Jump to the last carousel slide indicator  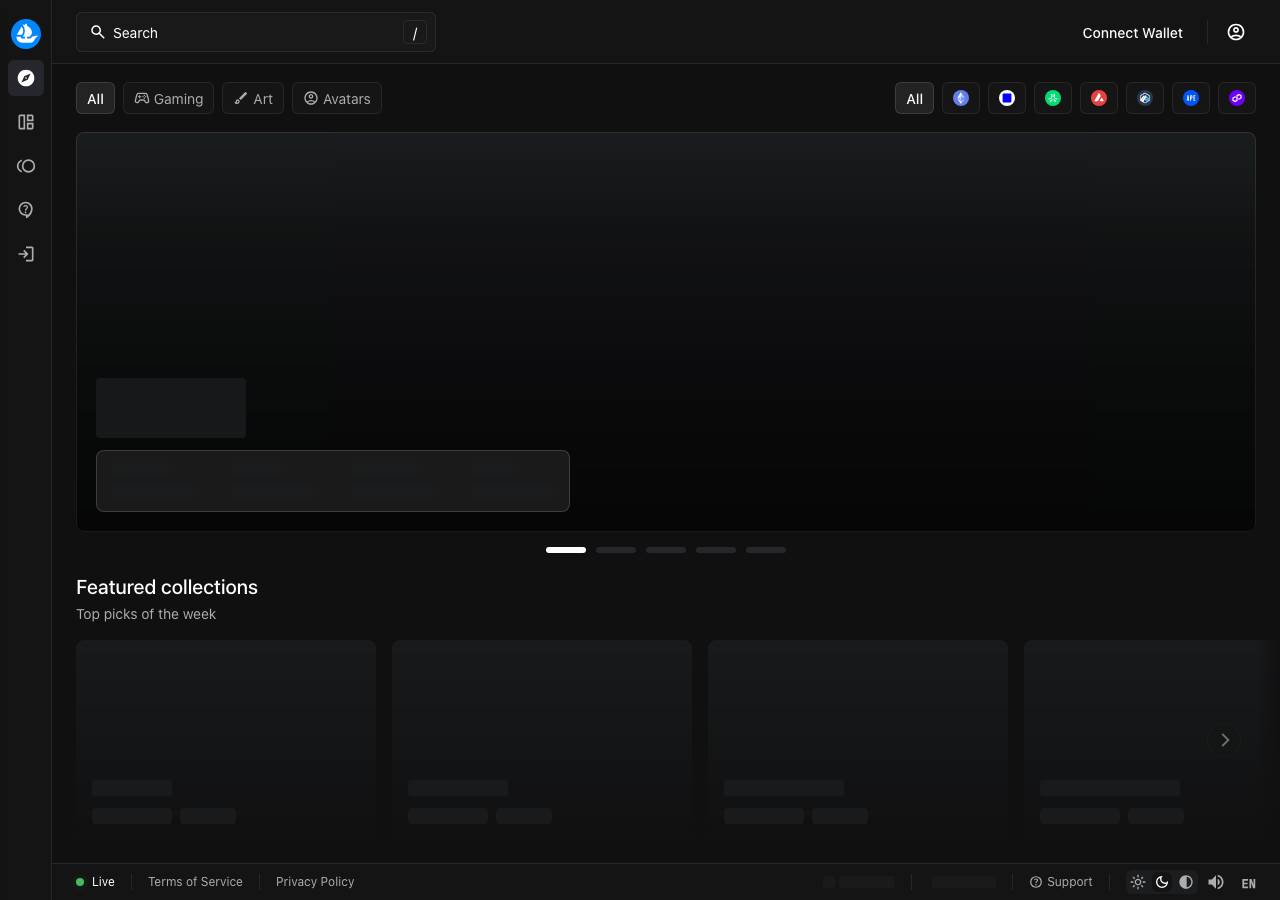(766, 550)
